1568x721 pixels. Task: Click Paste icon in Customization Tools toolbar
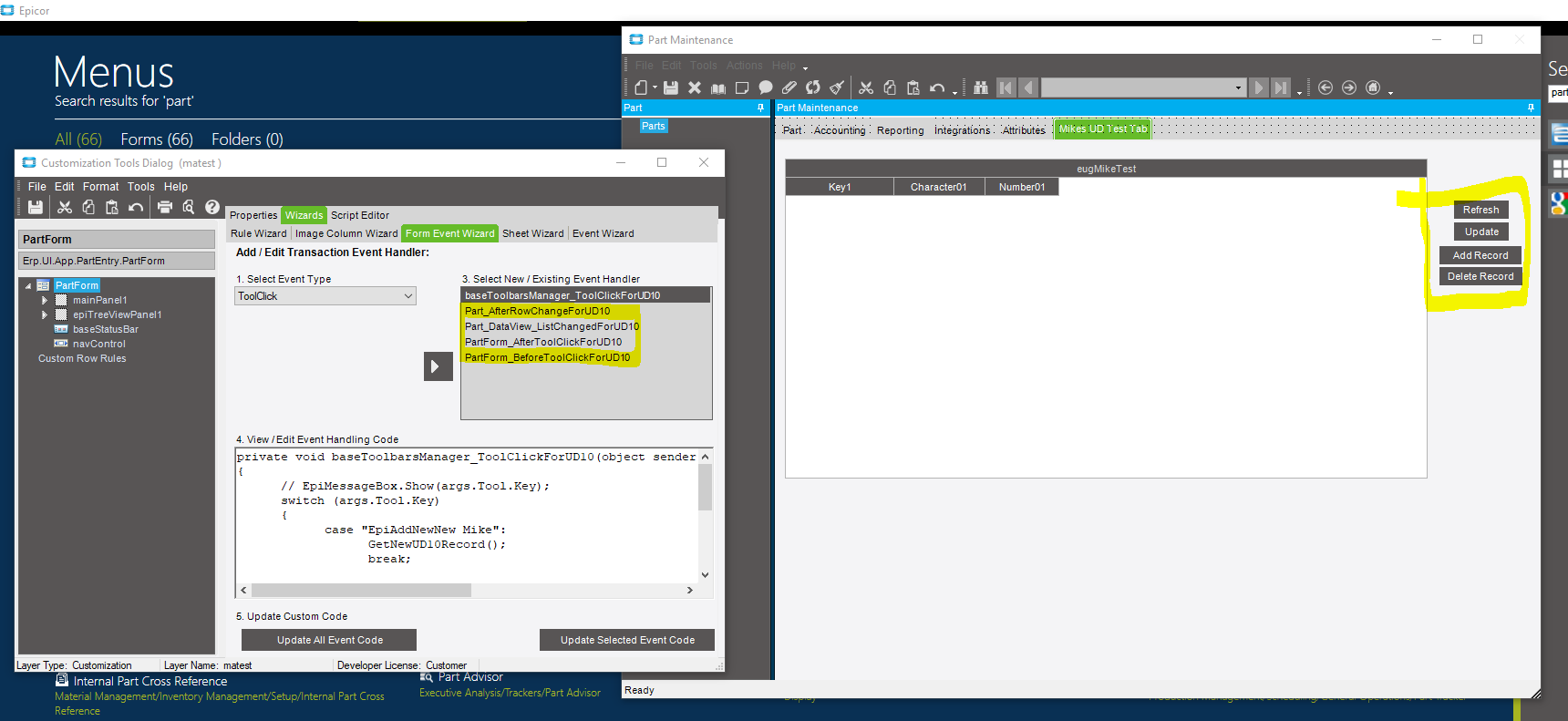click(112, 207)
